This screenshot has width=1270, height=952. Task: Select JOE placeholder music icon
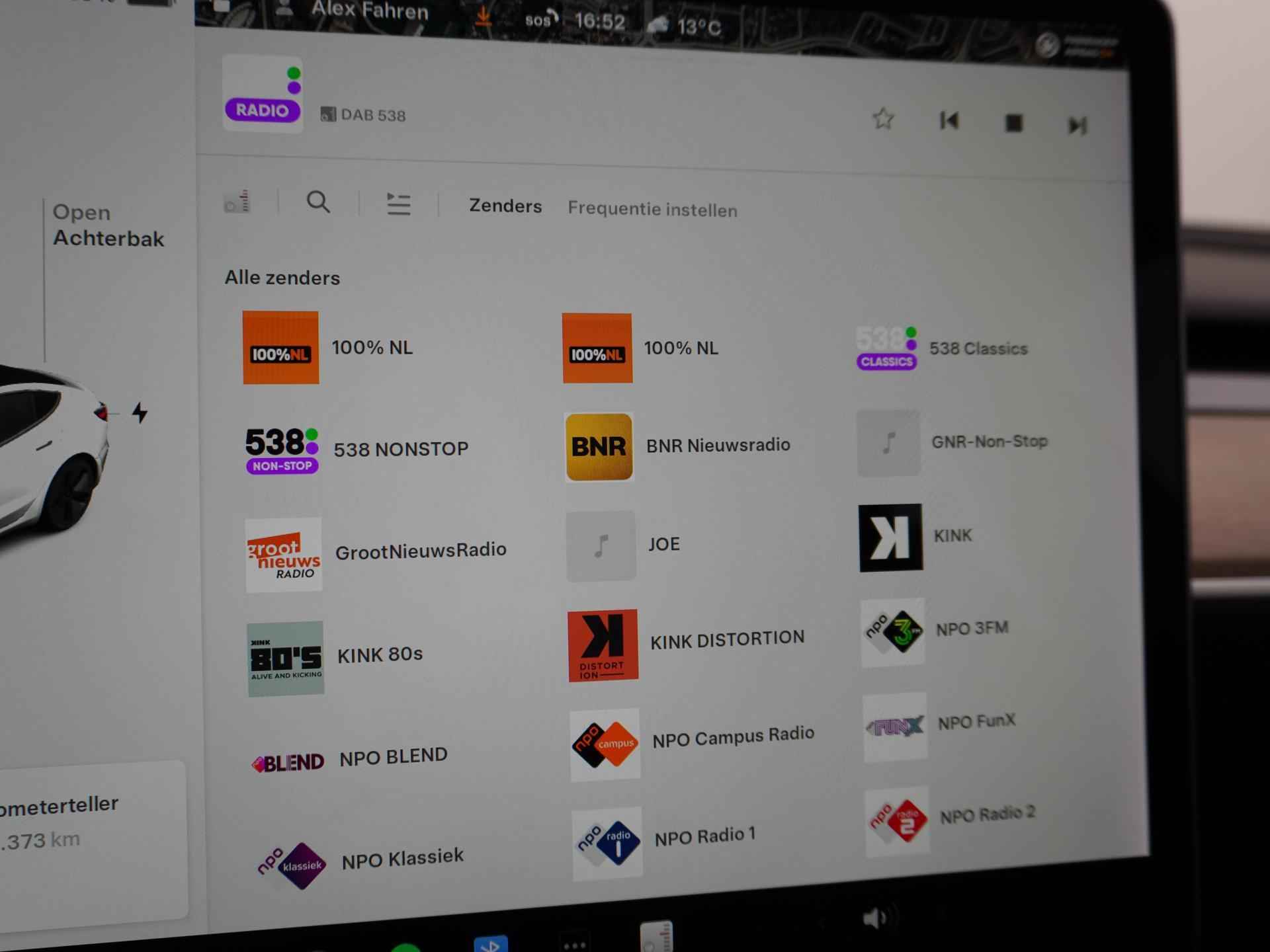click(601, 545)
